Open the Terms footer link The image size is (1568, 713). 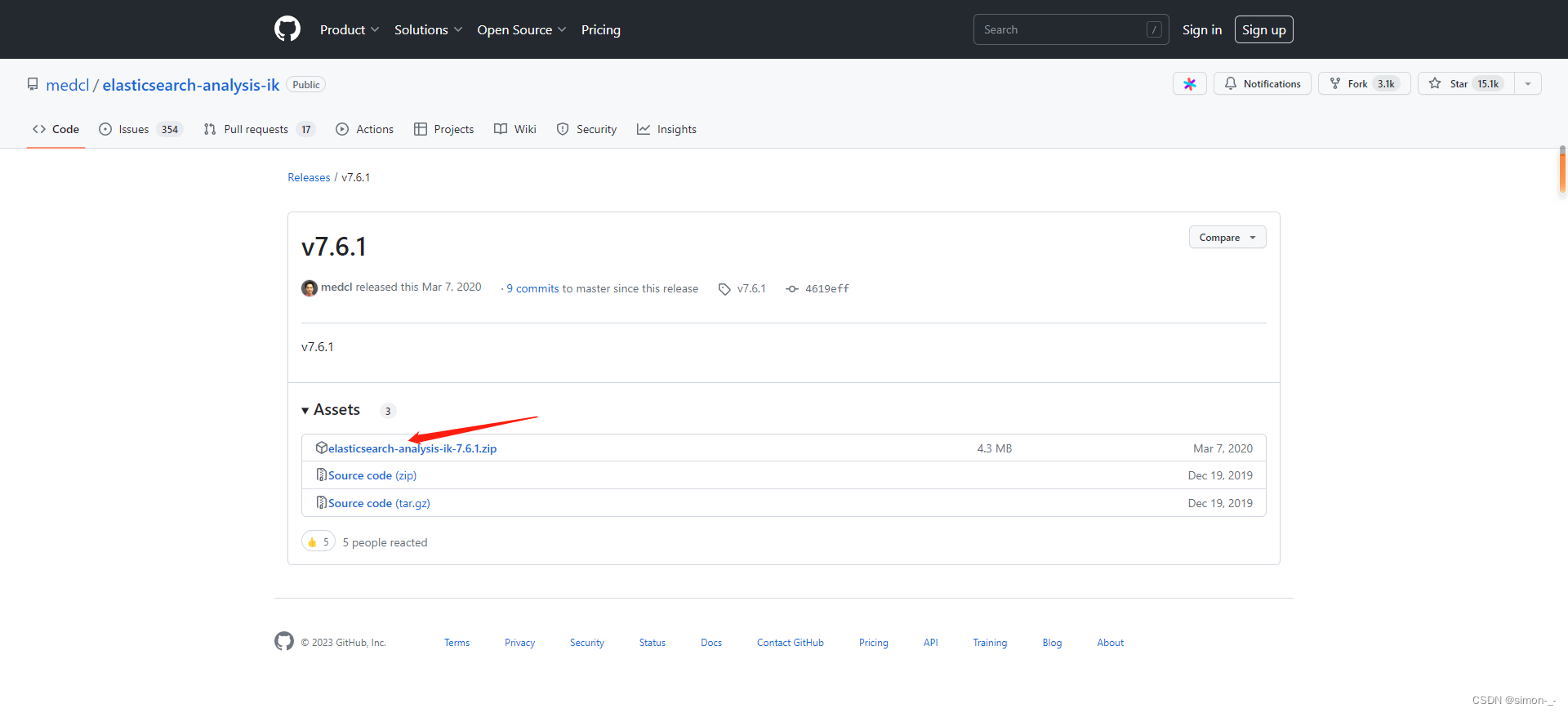tap(457, 643)
